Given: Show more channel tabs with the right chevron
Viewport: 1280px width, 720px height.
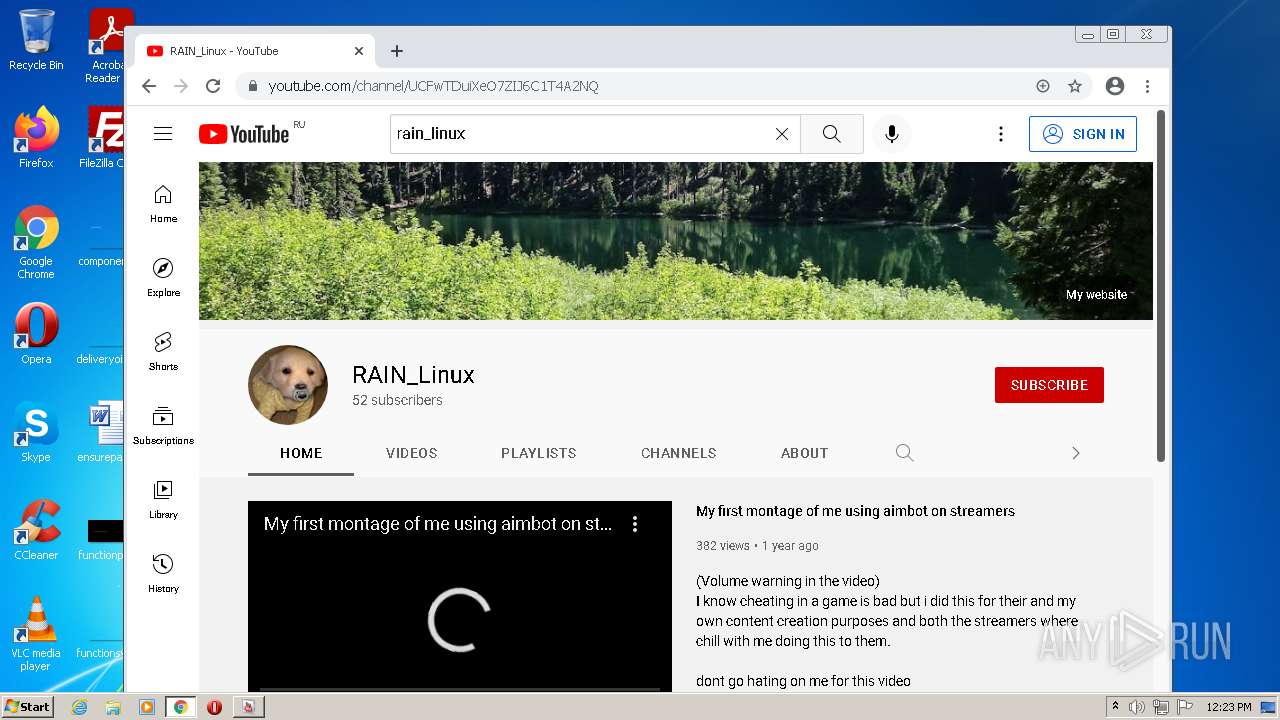Looking at the screenshot, I should [x=1076, y=453].
